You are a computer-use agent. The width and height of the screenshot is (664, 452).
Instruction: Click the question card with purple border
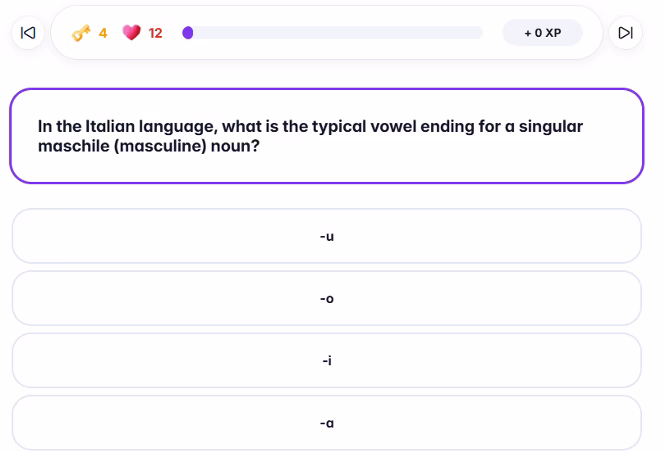(326, 136)
